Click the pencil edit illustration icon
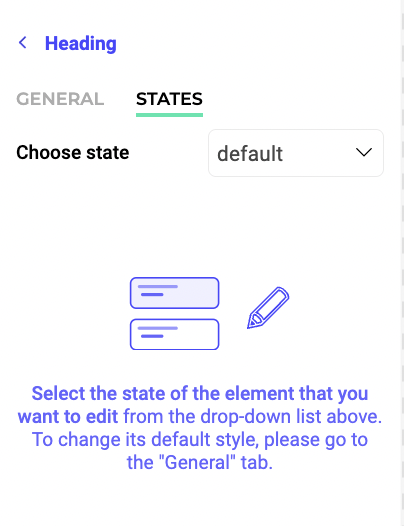 click(268, 308)
